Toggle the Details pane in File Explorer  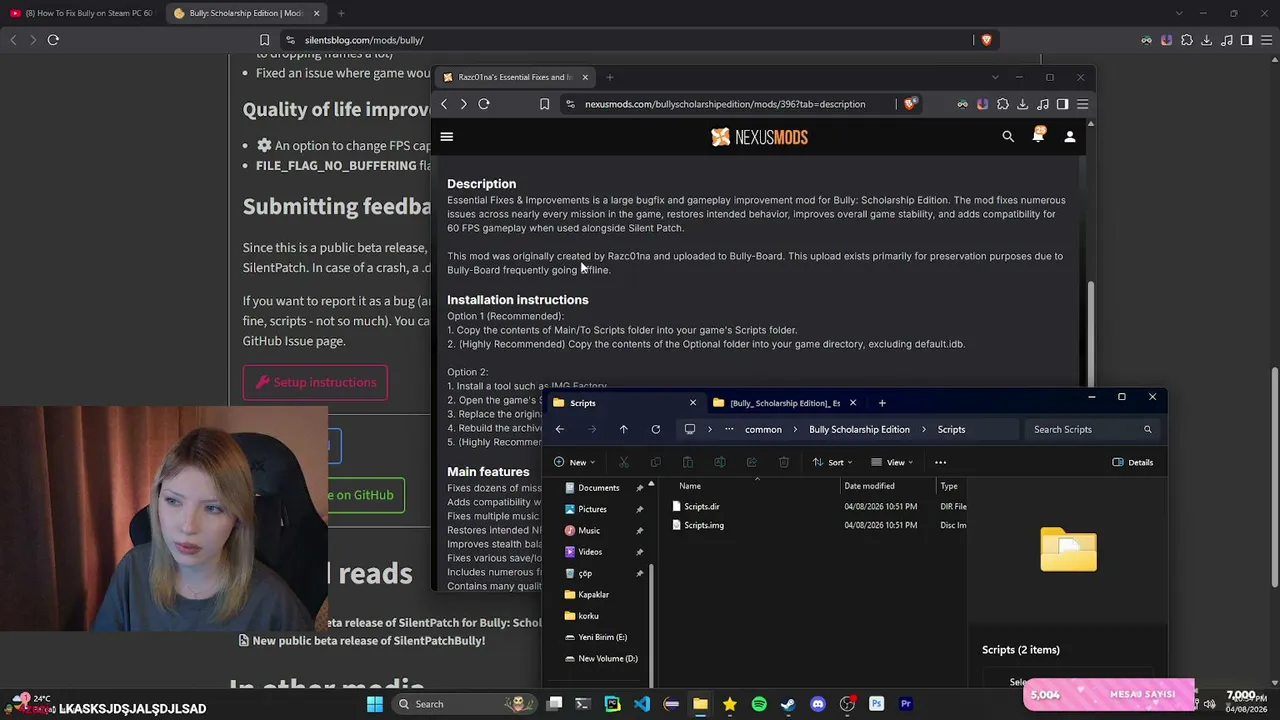(1133, 462)
